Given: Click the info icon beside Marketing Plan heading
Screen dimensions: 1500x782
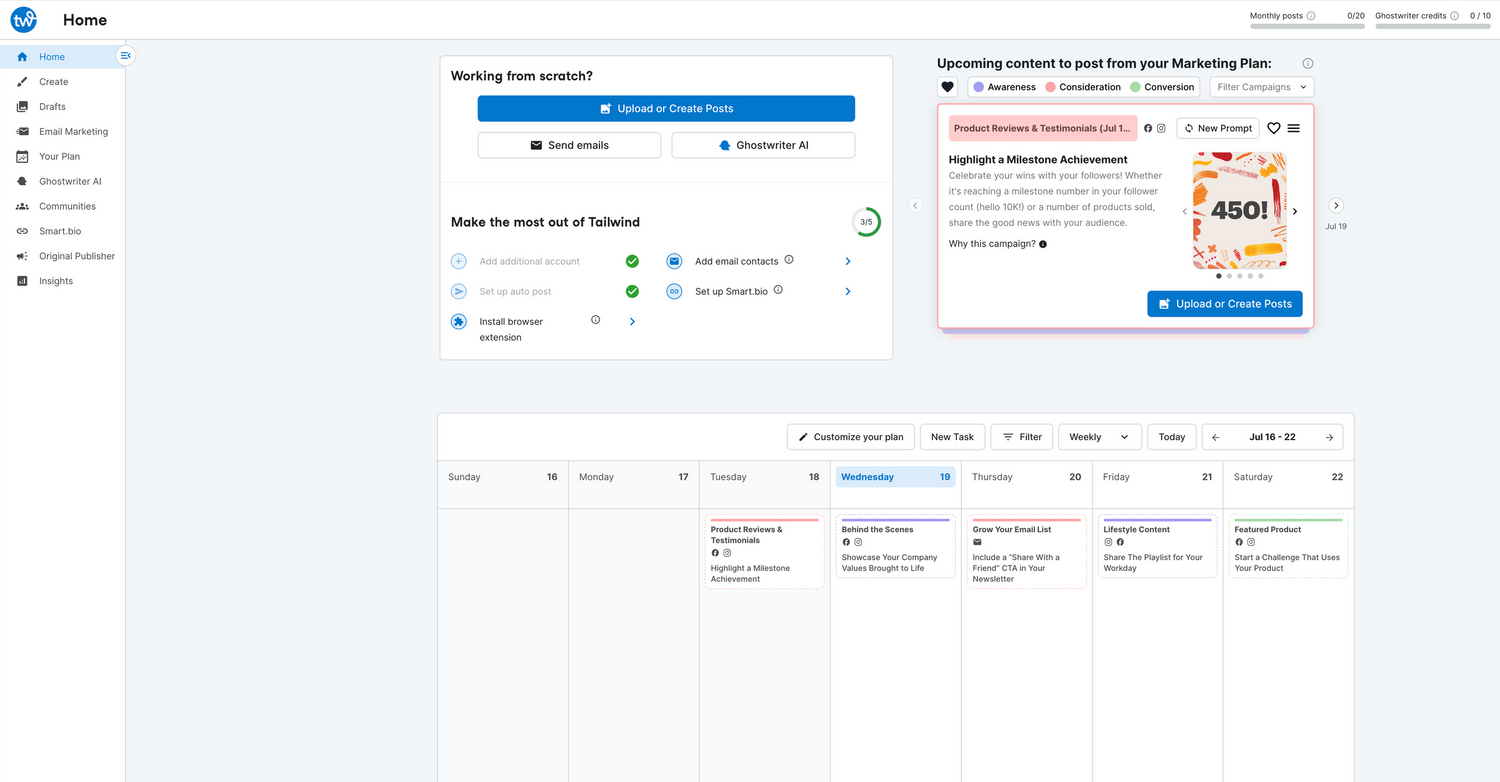Looking at the screenshot, I should tap(1308, 63).
